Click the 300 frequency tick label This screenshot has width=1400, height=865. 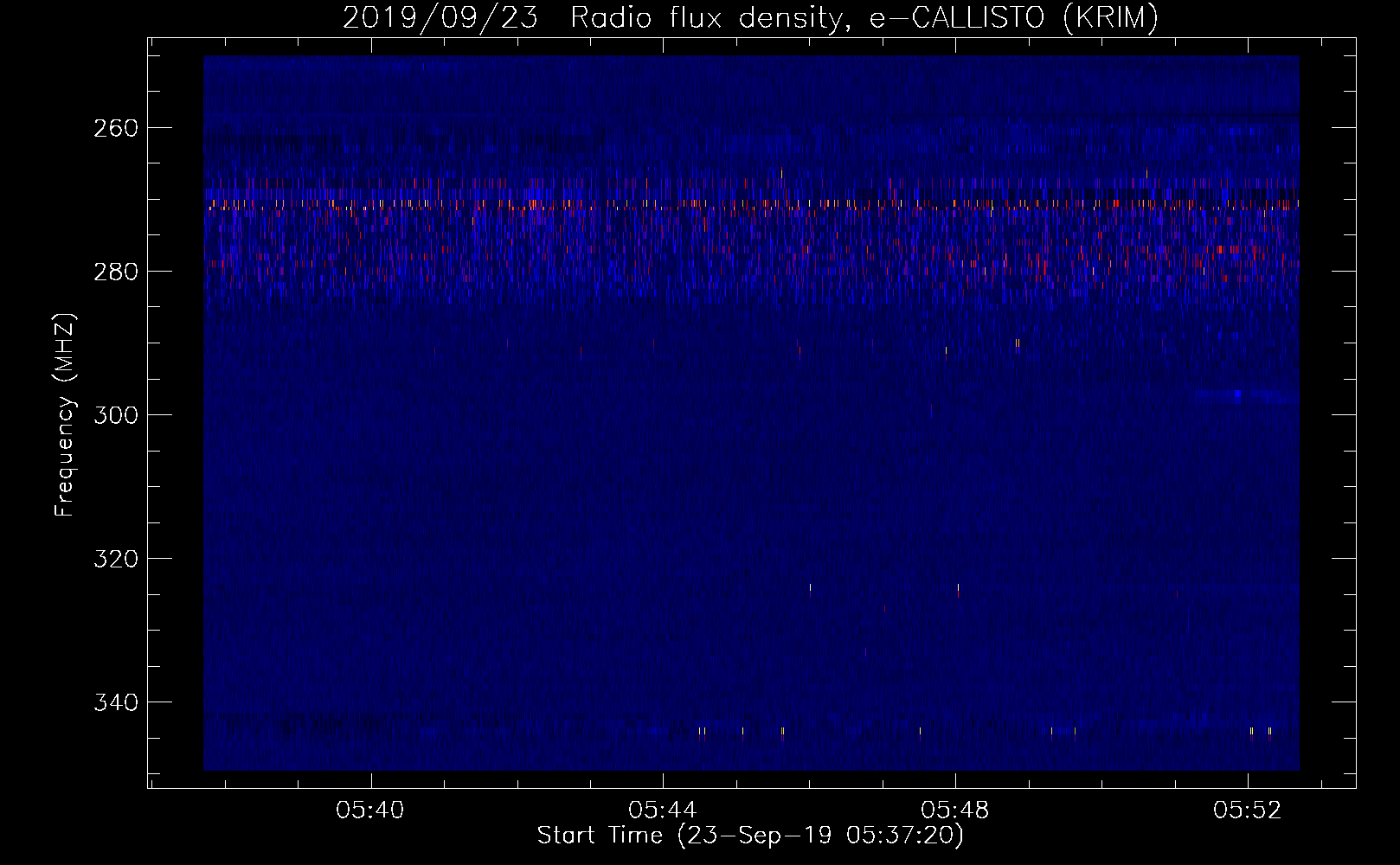[x=115, y=415]
